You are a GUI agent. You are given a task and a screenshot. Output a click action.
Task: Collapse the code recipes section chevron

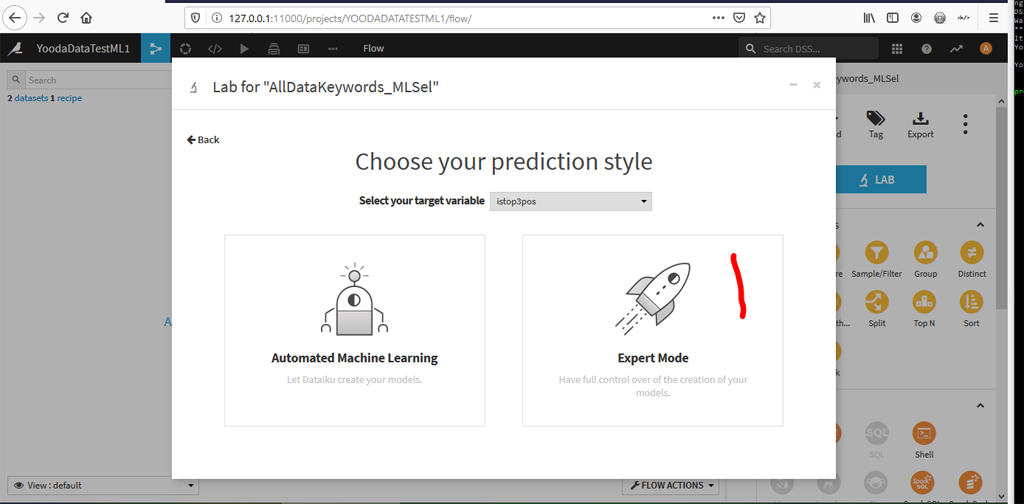(x=980, y=405)
